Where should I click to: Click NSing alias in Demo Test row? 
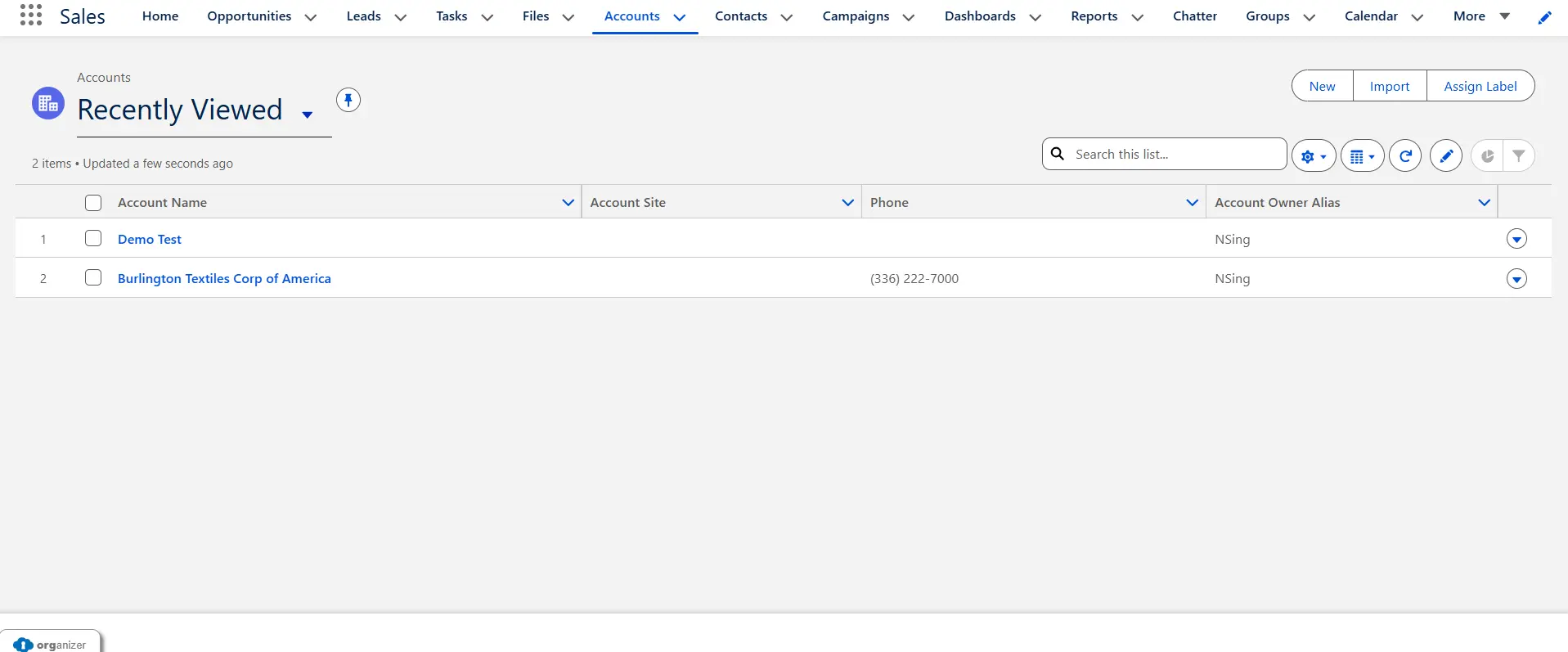1233,239
